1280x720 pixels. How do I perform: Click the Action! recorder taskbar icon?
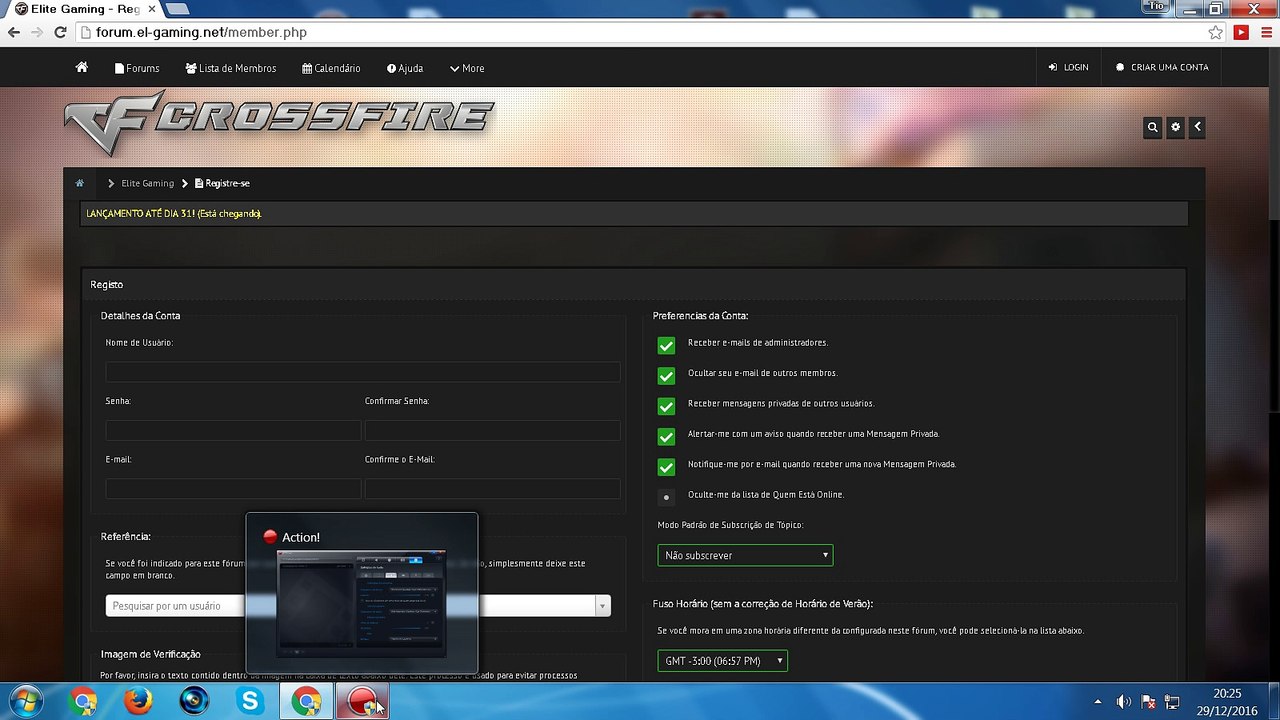(361, 702)
